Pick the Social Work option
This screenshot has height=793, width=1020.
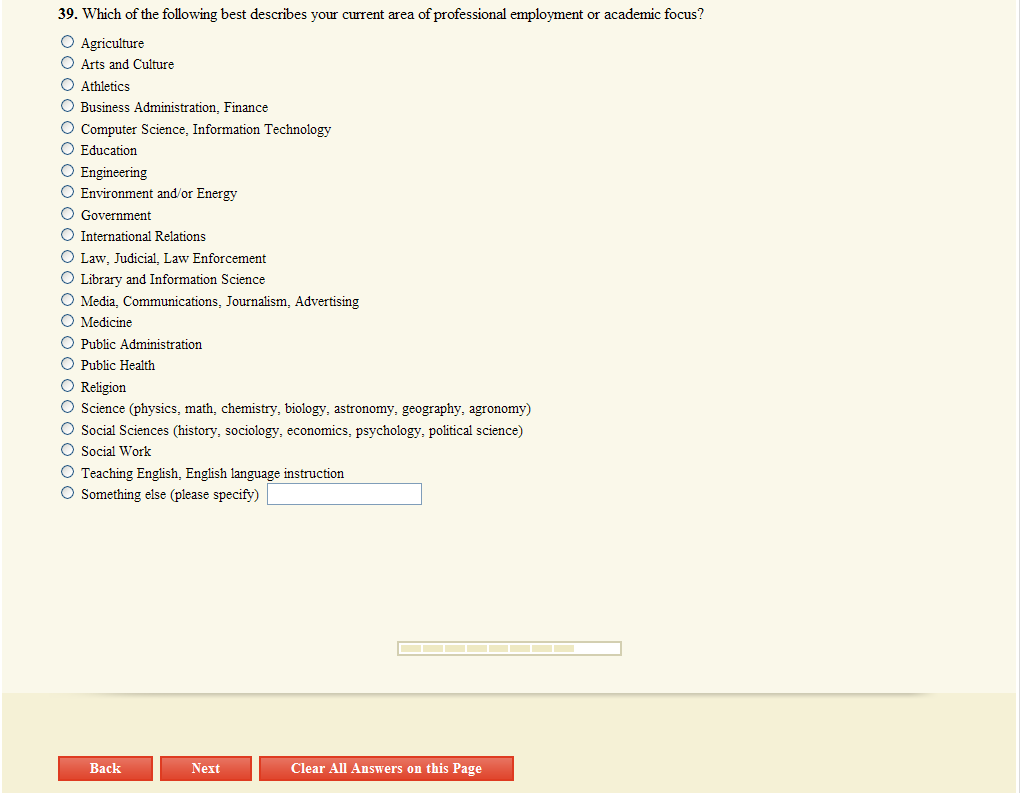68,450
